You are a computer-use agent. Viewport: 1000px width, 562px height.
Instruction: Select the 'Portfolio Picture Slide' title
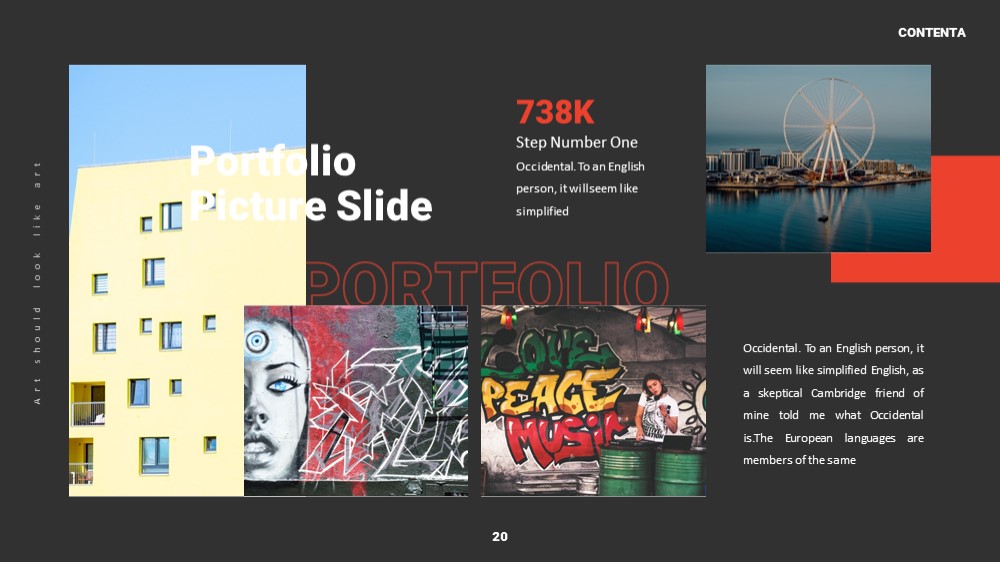311,183
